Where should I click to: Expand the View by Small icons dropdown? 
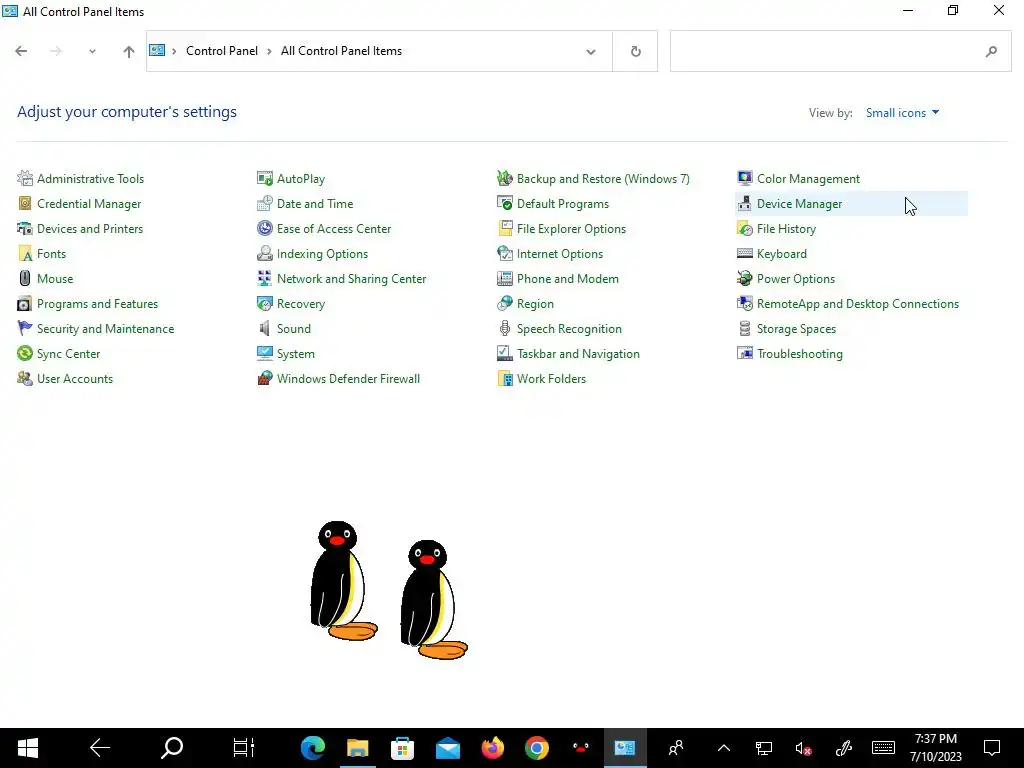[x=903, y=112]
